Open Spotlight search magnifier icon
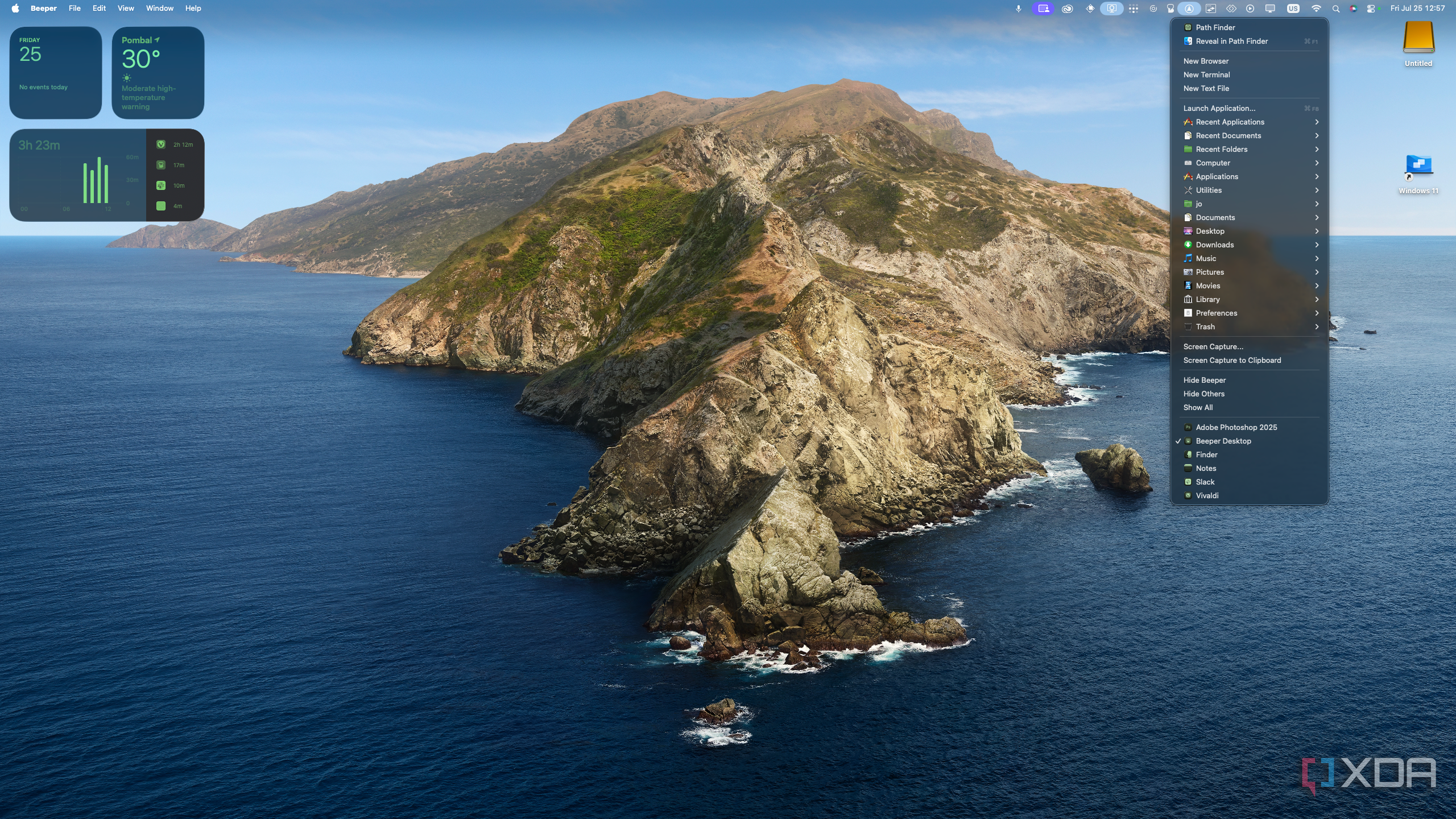1456x819 pixels. pyautogui.click(x=1336, y=9)
